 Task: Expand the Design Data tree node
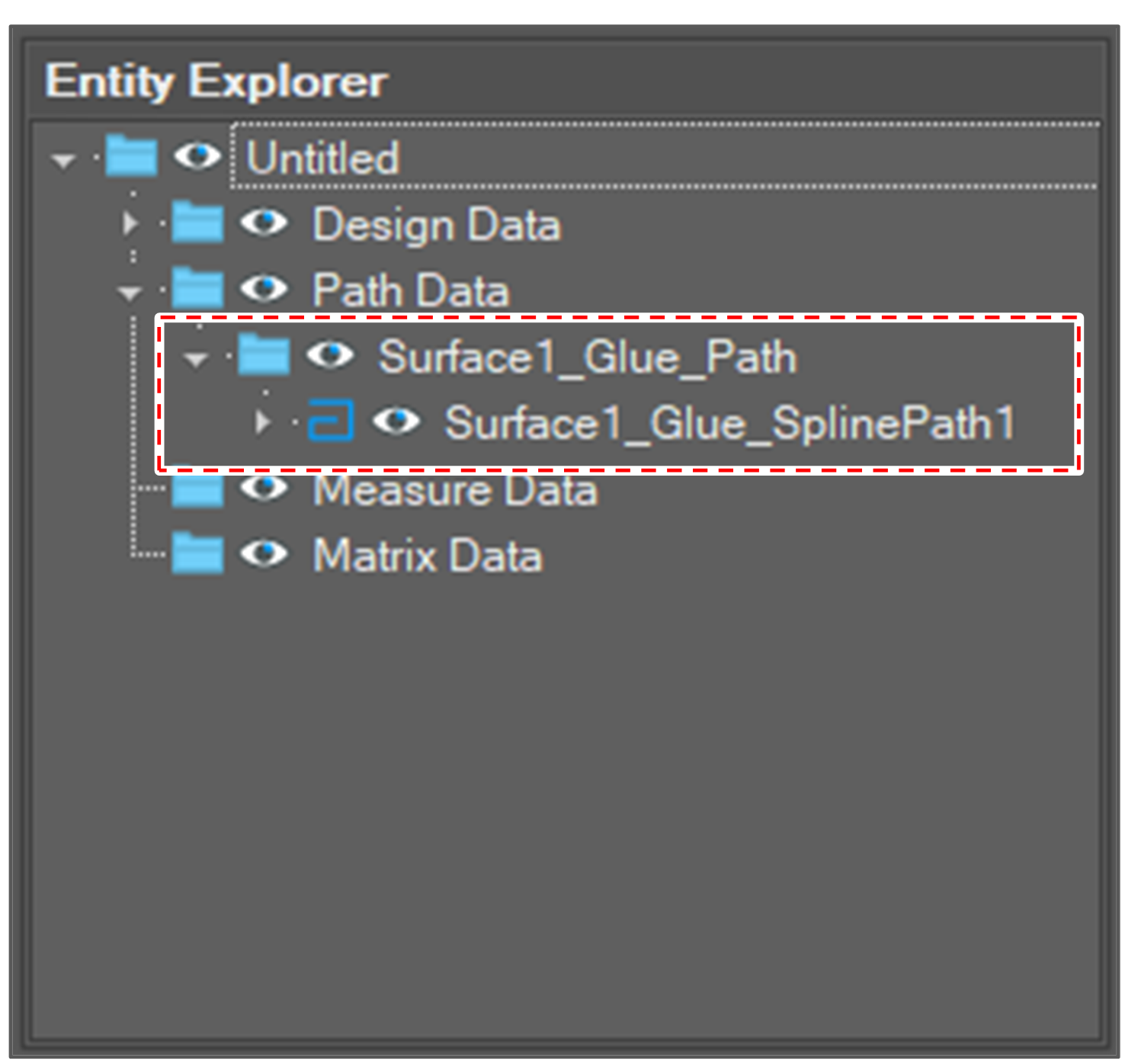[x=131, y=224]
